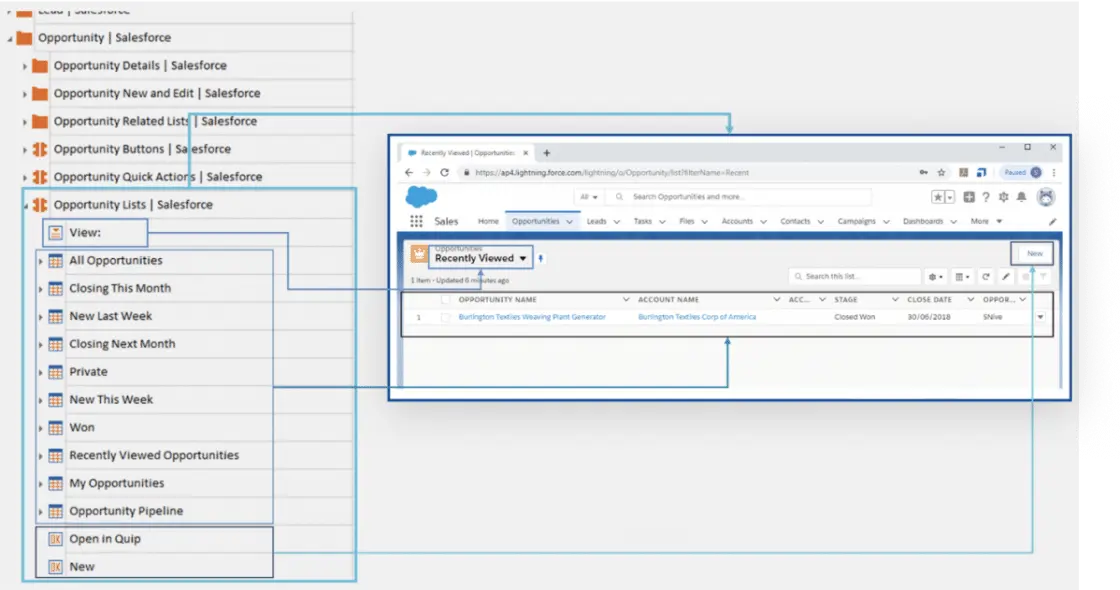The image size is (1120, 590).
Task: Open the Salesforce App Launcher waffle icon
Action: (x=416, y=221)
